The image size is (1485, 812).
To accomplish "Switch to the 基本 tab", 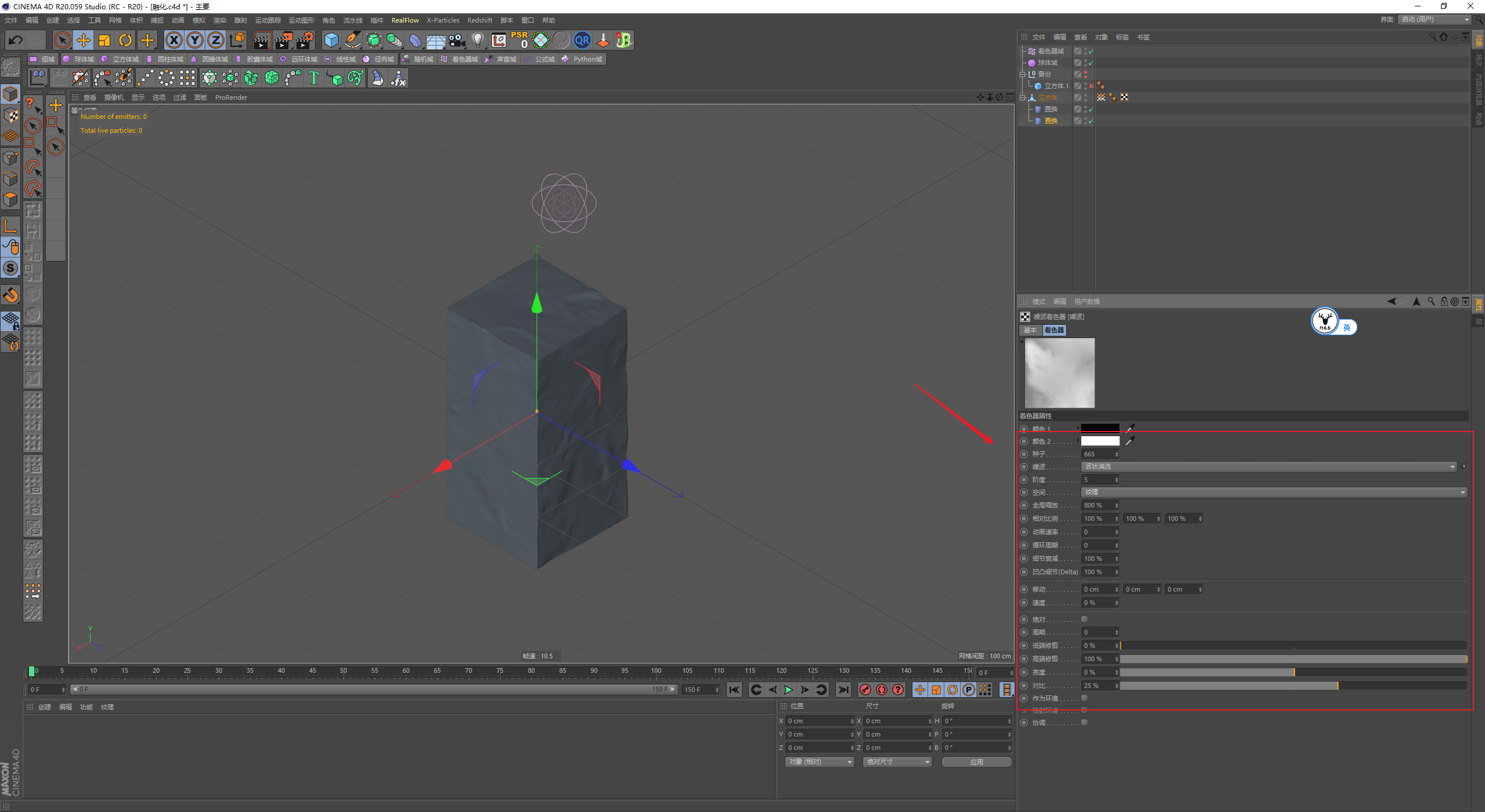I will point(1030,330).
